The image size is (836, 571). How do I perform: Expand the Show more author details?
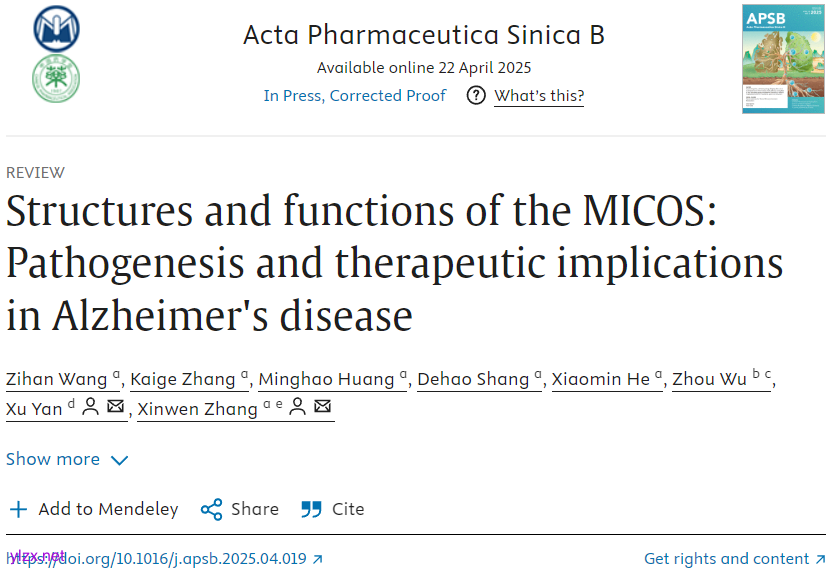click(53, 460)
